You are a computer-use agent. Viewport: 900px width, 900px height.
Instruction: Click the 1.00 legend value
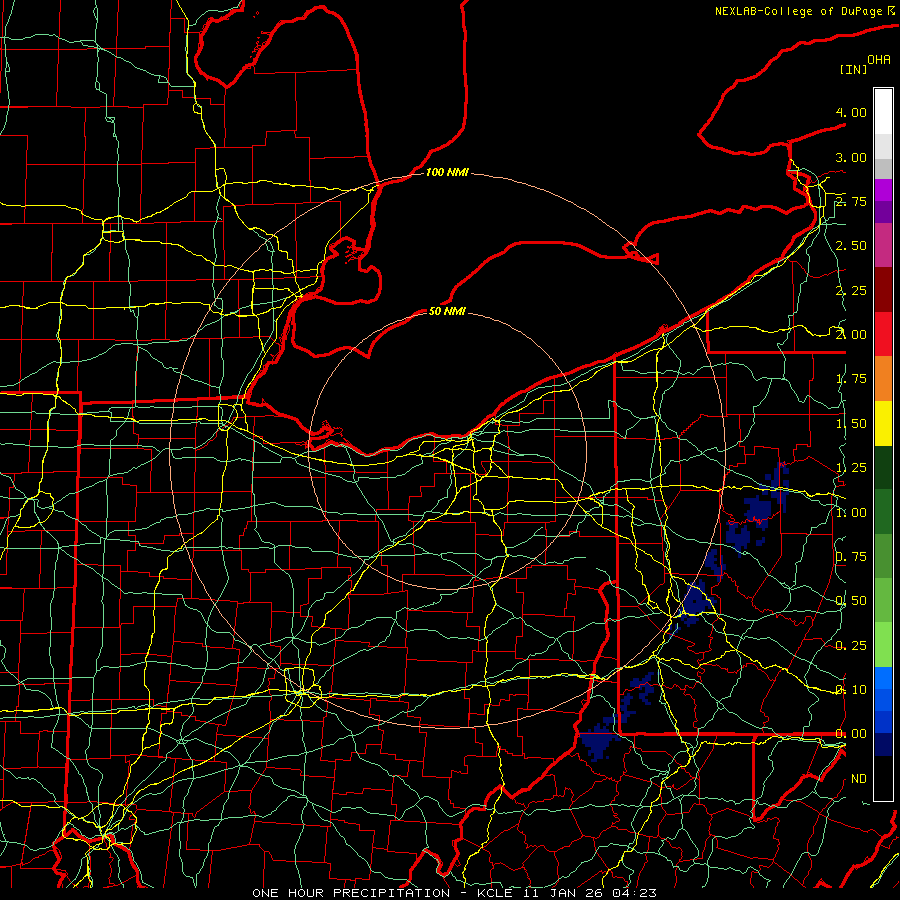coord(851,513)
